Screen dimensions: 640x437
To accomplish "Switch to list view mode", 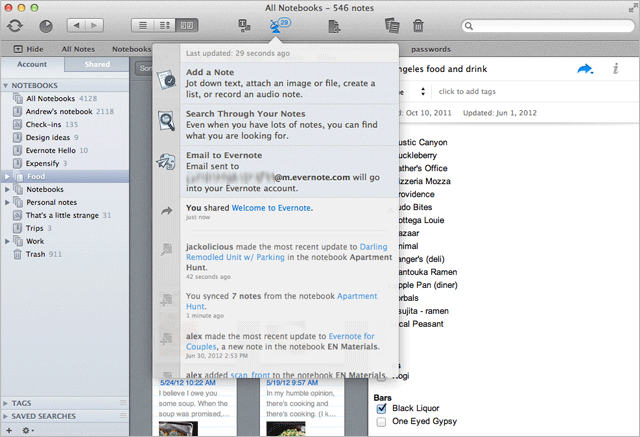I will tap(143, 25).
